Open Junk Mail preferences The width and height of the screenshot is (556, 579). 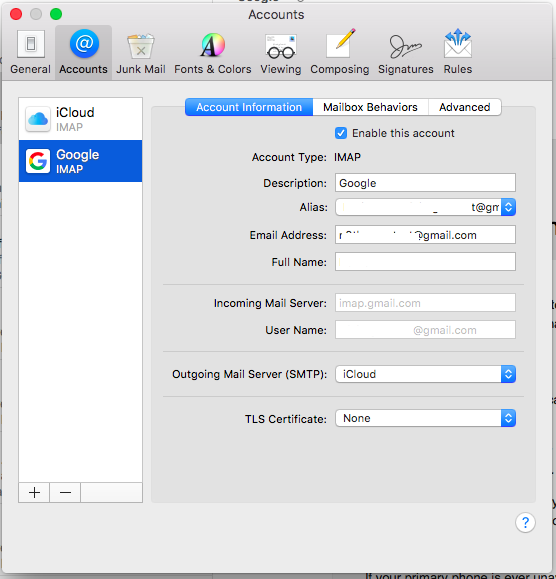(x=141, y=53)
